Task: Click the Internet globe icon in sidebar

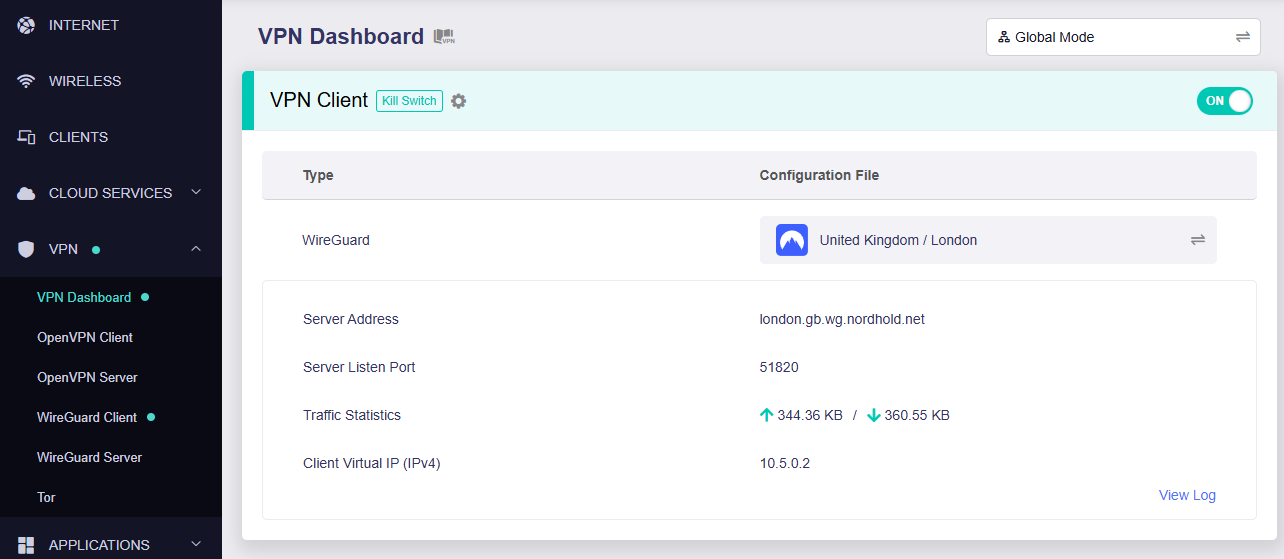Action: click(x=26, y=25)
